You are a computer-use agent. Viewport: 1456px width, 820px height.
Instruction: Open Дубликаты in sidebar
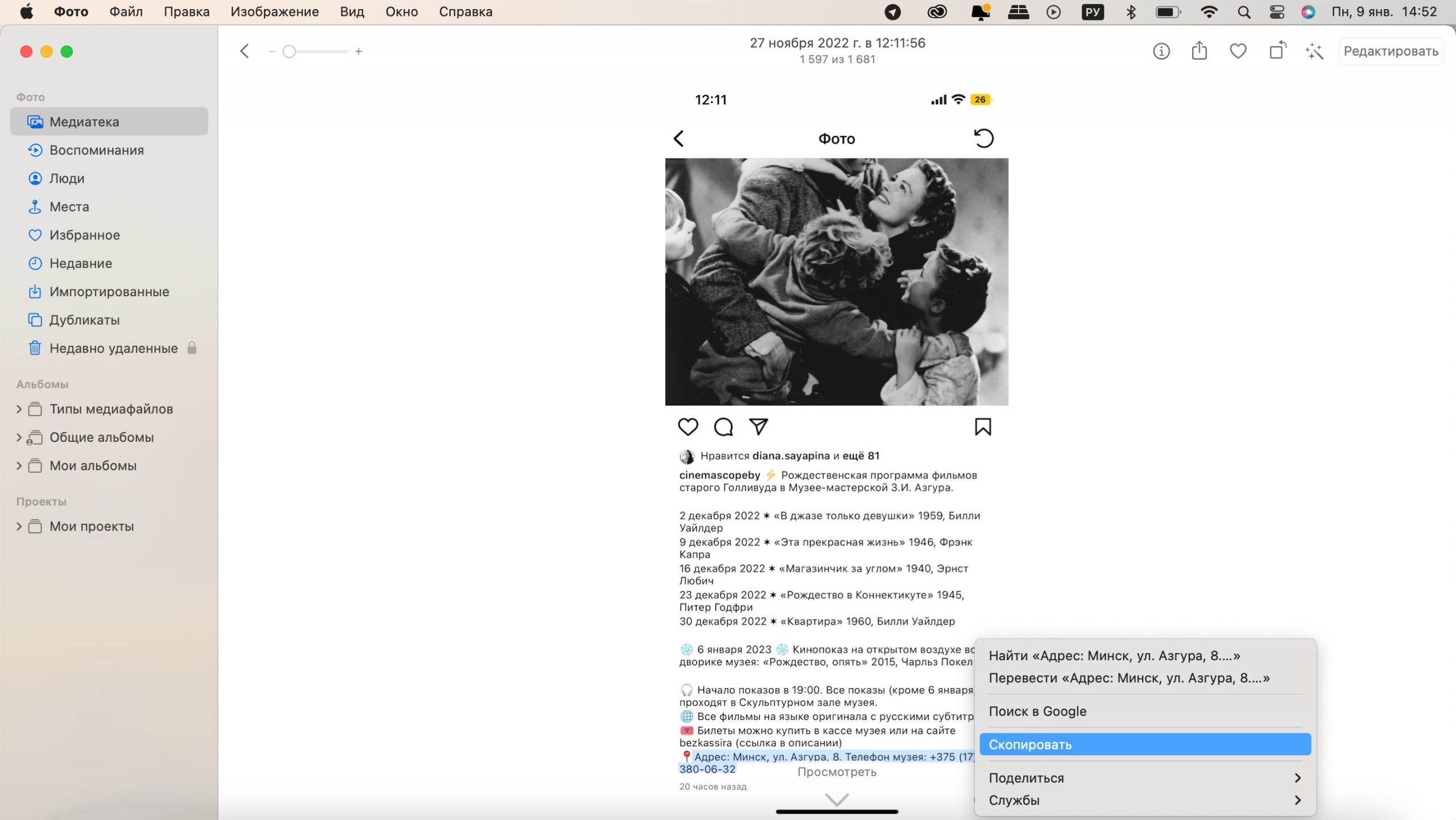click(109, 320)
